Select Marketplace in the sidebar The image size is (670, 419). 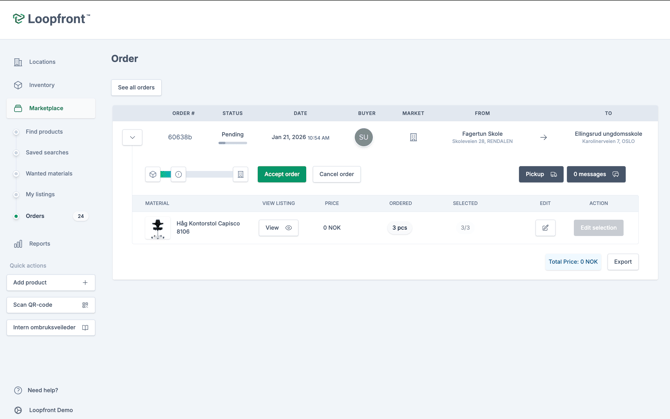click(x=46, y=108)
